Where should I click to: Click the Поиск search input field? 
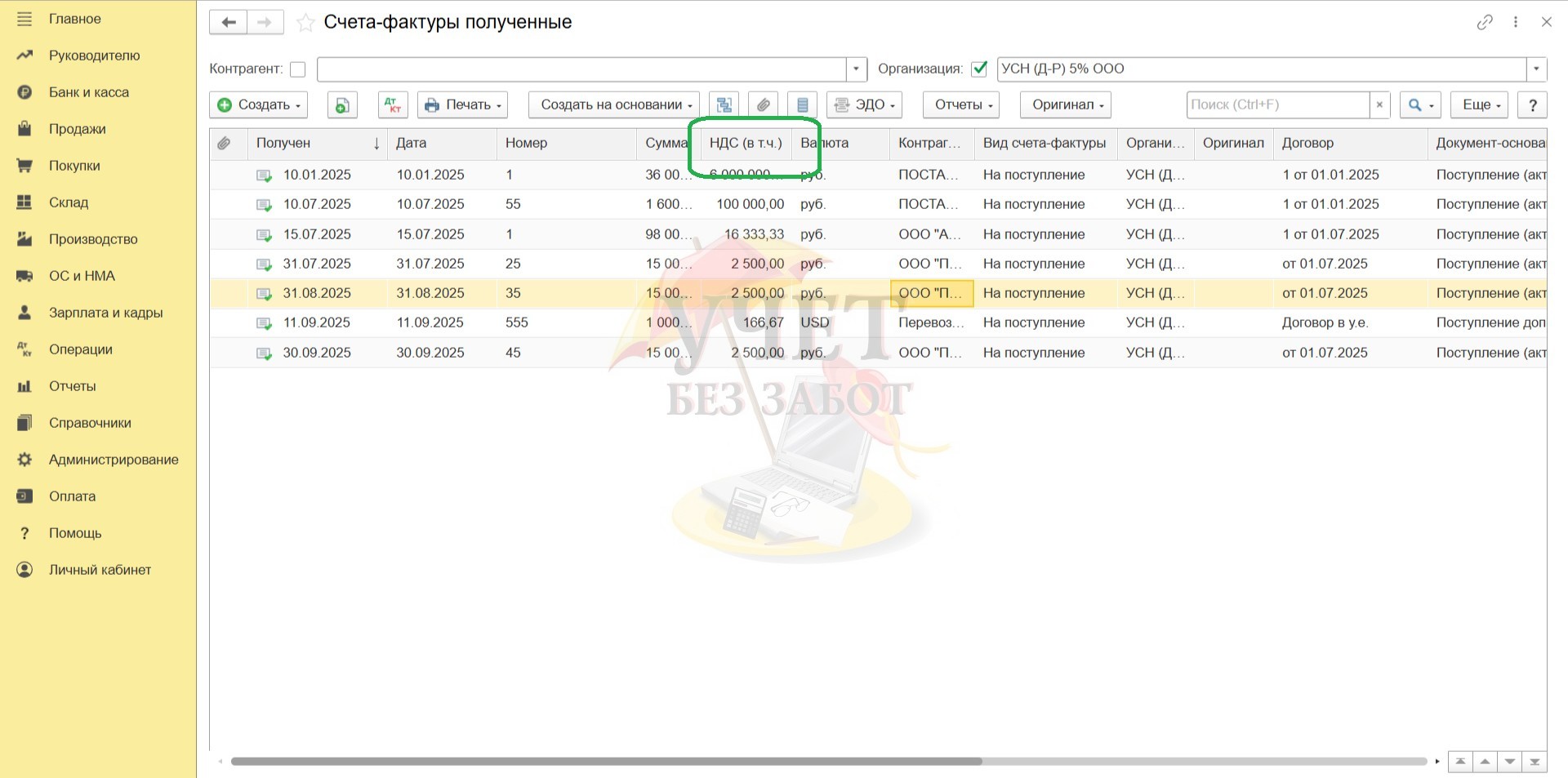coord(1276,105)
